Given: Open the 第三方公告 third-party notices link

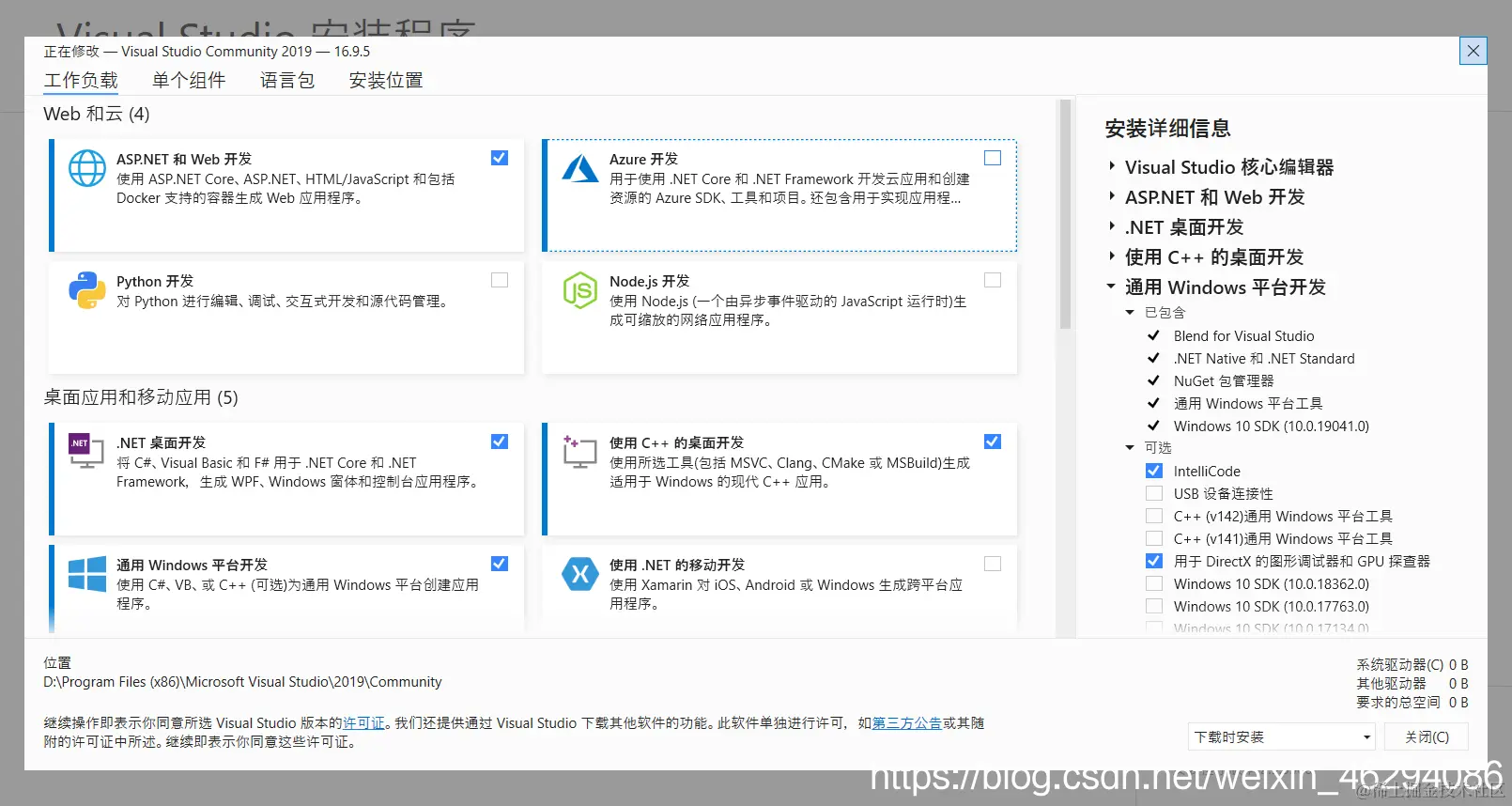Looking at the screenshot, I should tap(907, 722).
